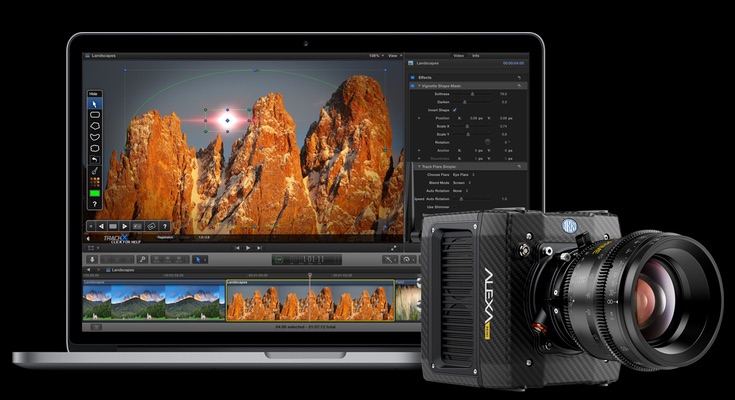Select the arrow pointer tool in TrackX palette
The image size is (735, 400).
(95, 104)
